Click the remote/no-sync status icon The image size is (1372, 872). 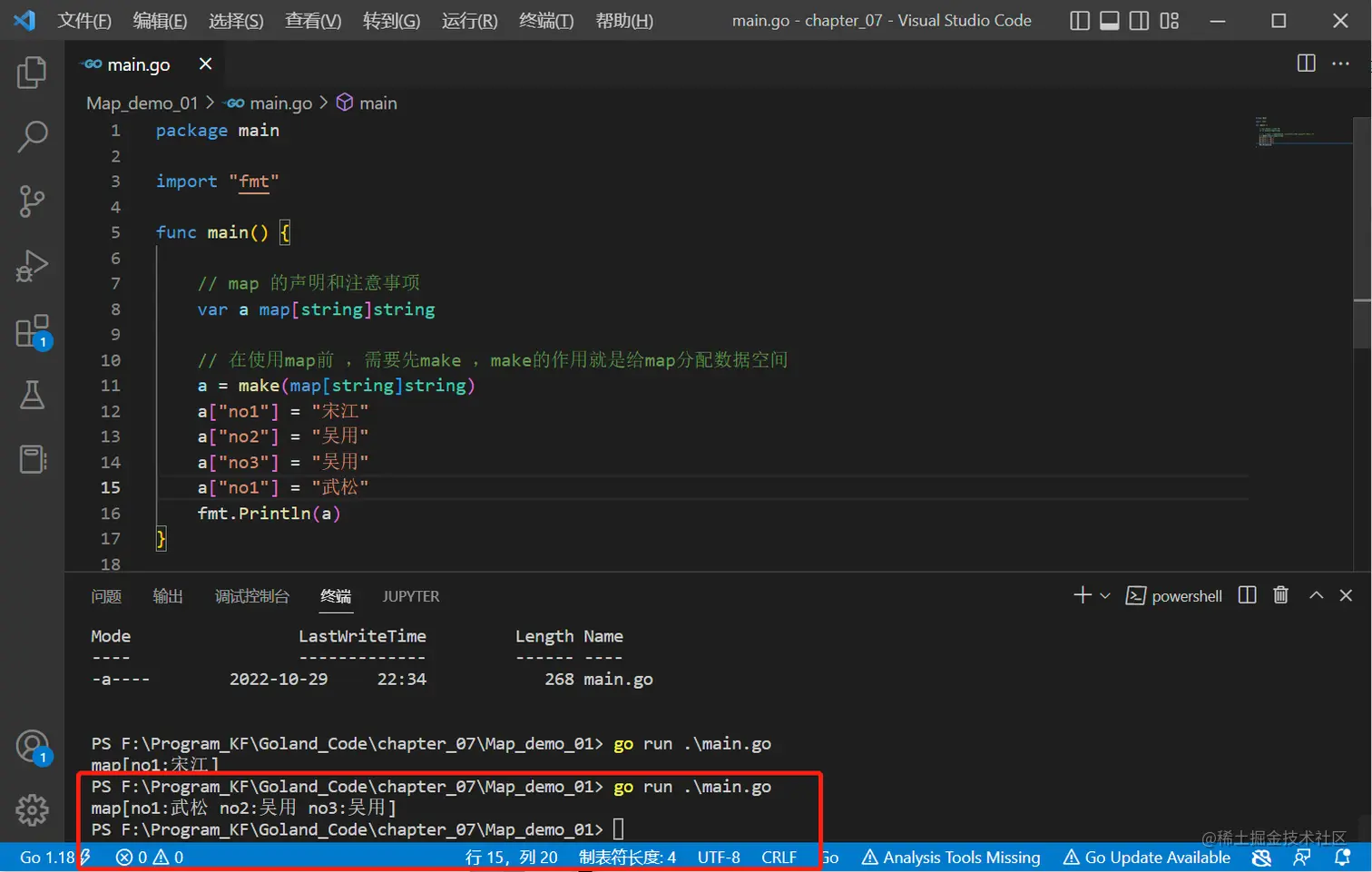1261,857
